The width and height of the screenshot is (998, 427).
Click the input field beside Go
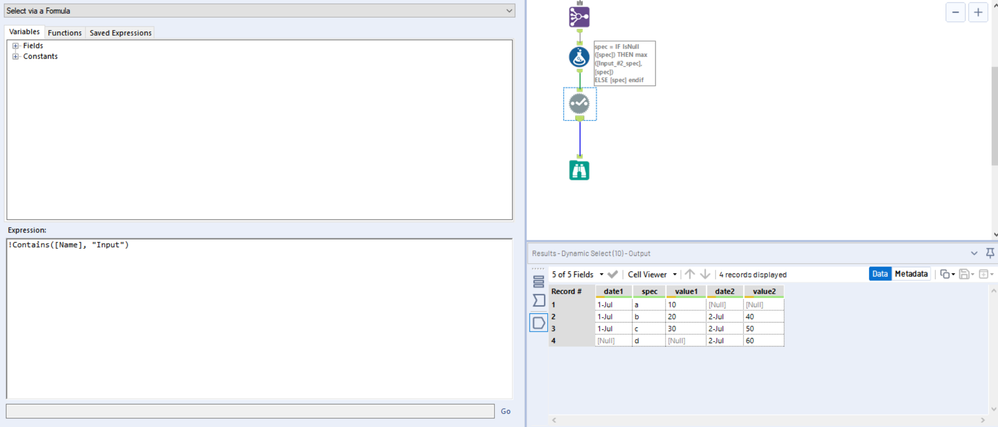(250, 410)
